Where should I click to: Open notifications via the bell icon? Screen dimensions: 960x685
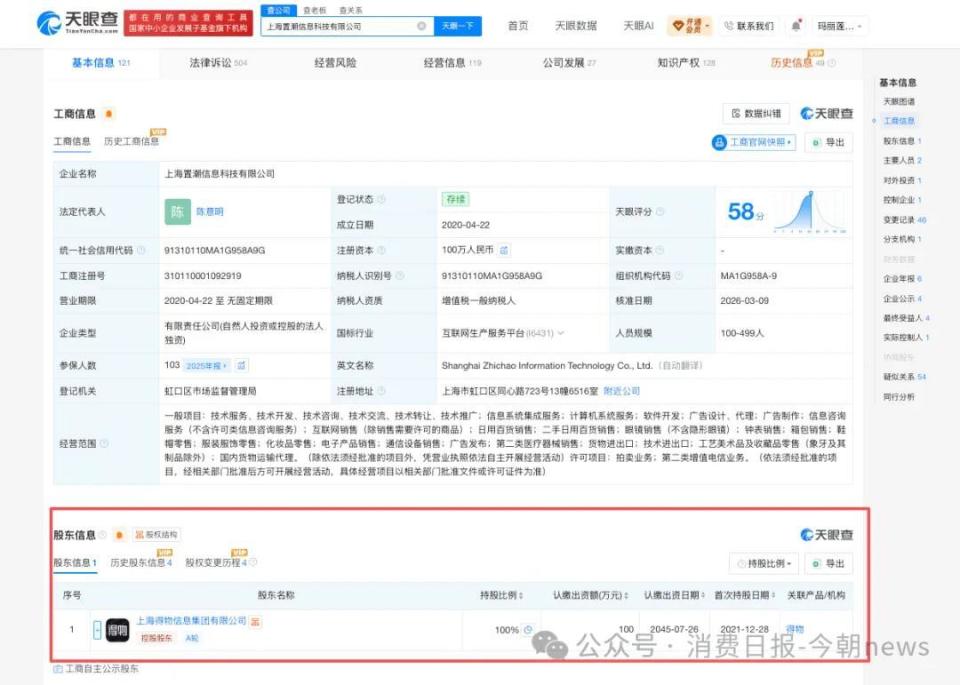796,26
